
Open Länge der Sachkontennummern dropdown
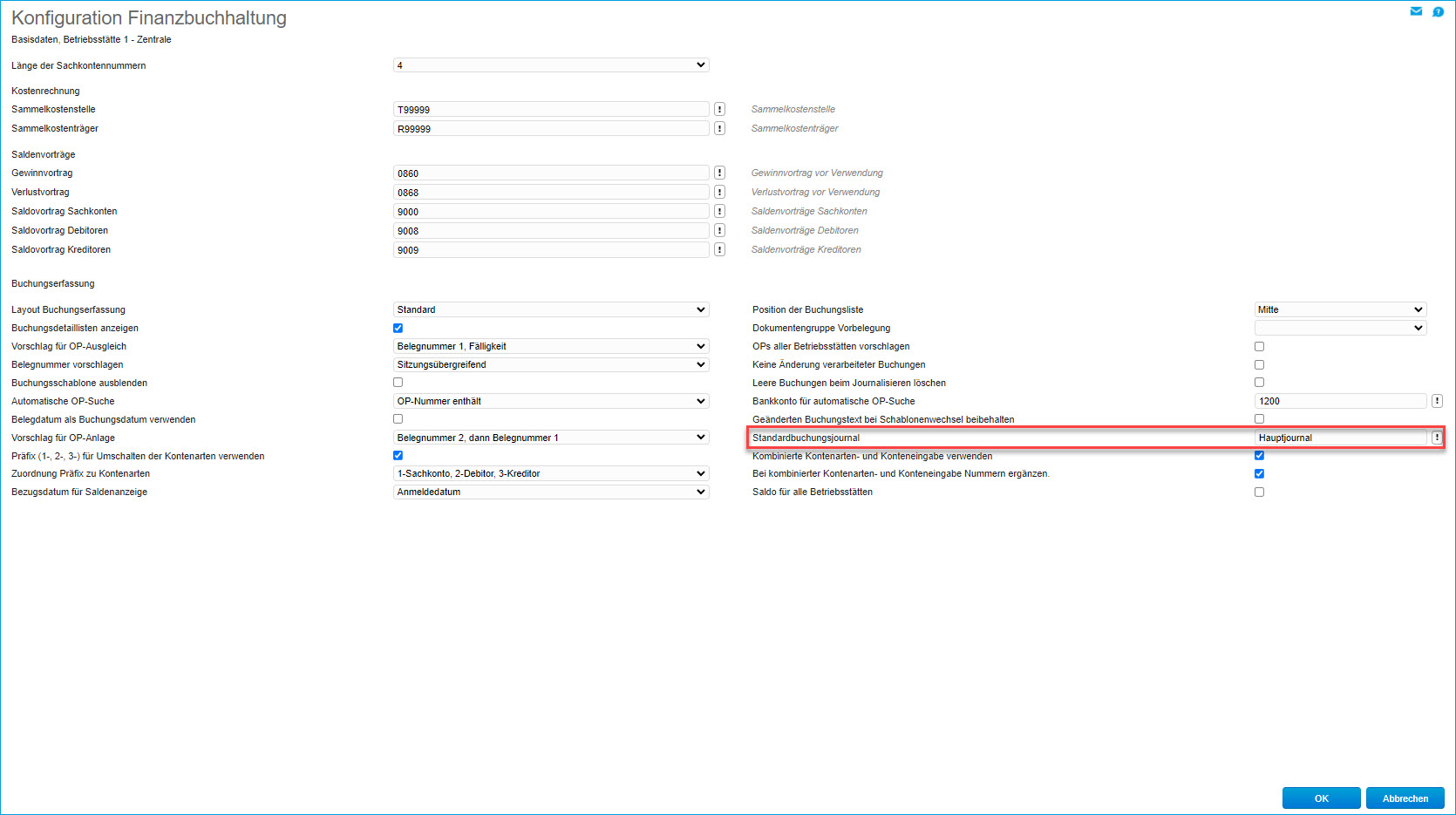coord(551,65)
